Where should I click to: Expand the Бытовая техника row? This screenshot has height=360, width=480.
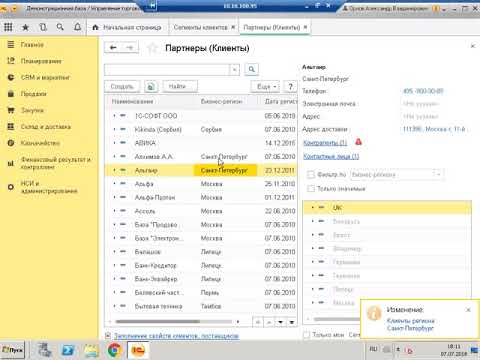(114, 306)
